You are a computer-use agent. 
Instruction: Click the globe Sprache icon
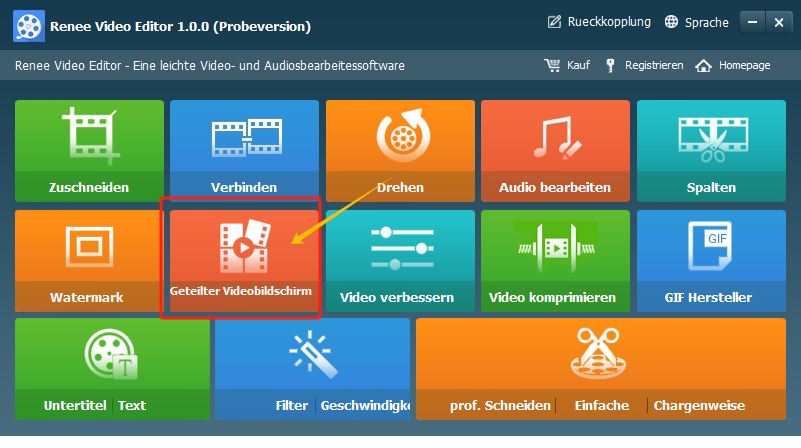[x=671, y=22]
